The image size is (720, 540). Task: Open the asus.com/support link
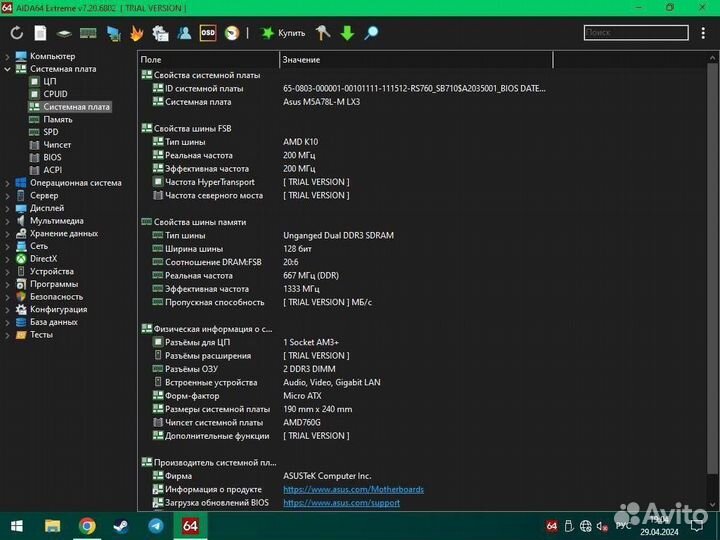click(341, 503)
